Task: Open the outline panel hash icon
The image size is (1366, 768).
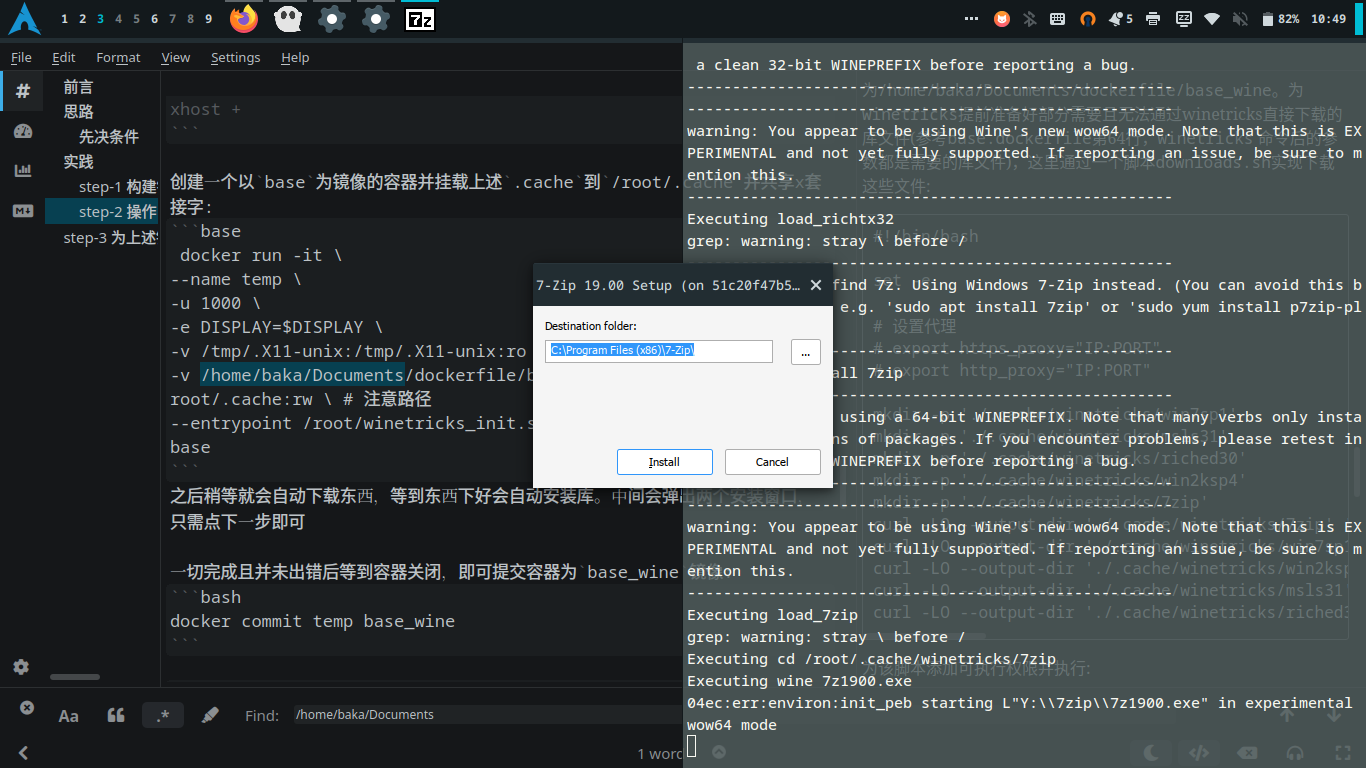Action: [x=22, y=91]
